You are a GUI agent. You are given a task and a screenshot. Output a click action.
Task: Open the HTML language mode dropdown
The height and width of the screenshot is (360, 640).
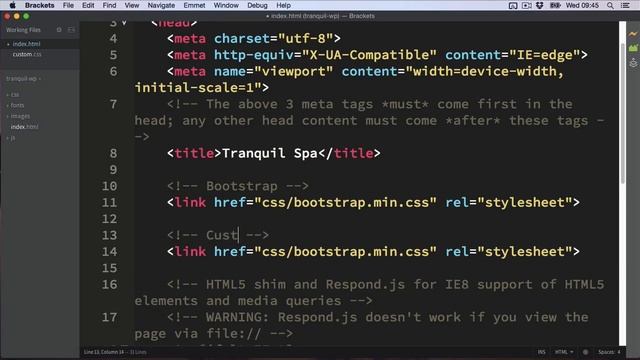[x=564, y=352]
